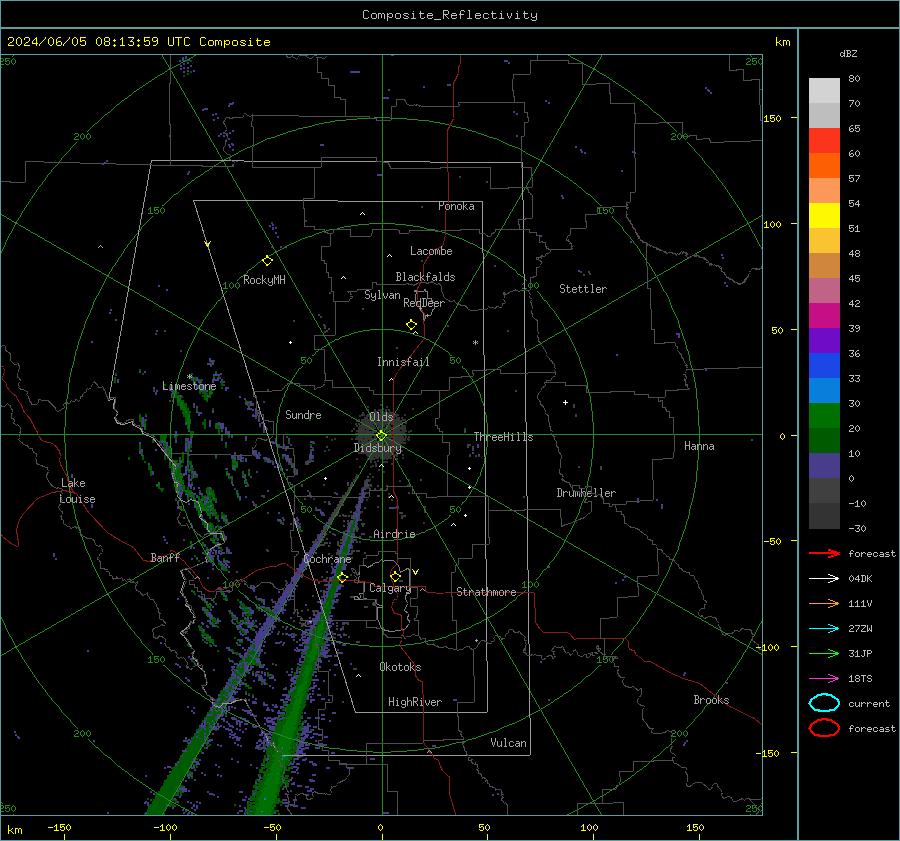Screen dimensions: 900x841
Task: Click the Calgary city label
Action: (x=390, y=588)
